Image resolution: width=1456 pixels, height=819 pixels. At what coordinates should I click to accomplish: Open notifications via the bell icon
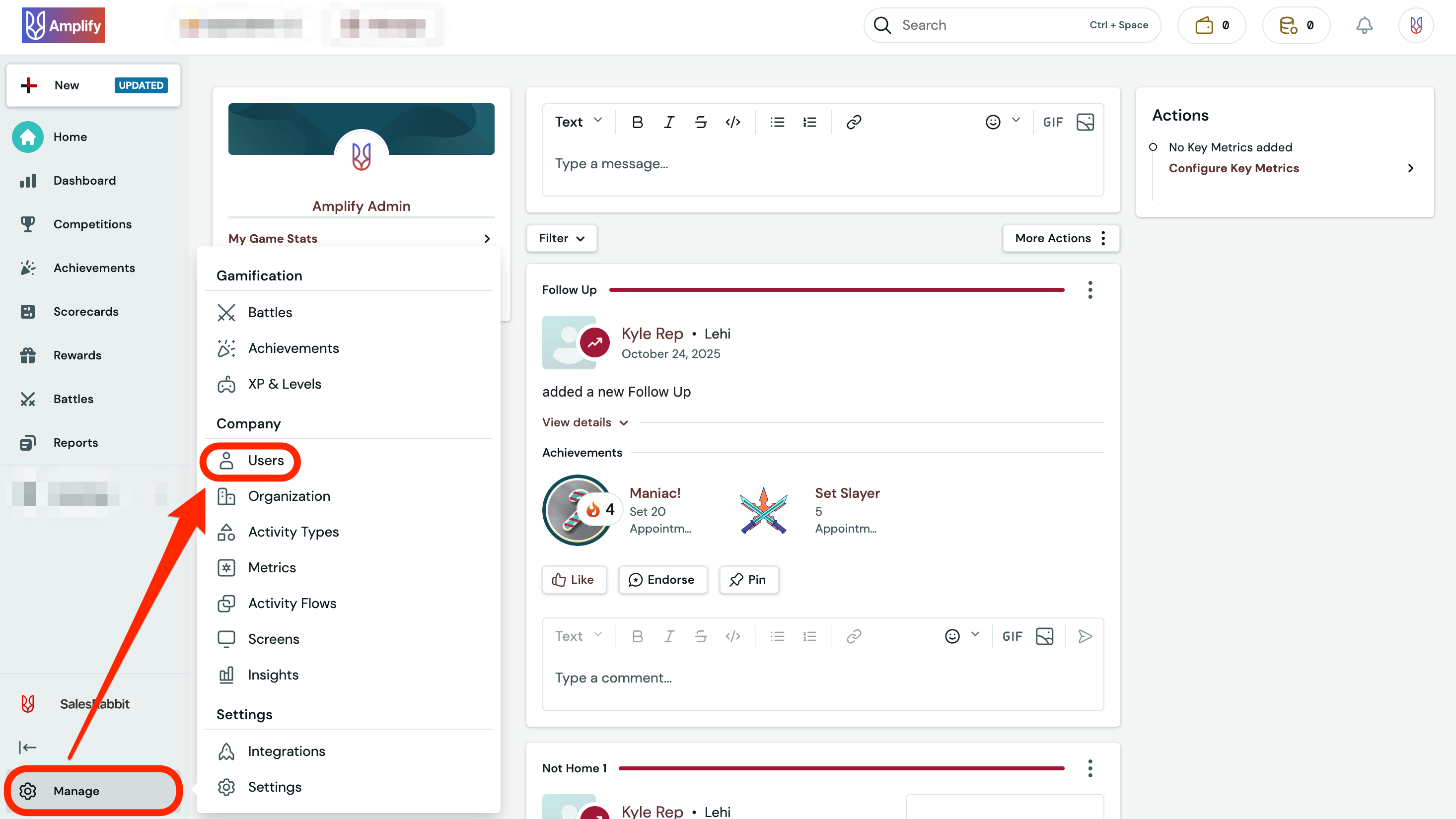(1365, 25)
